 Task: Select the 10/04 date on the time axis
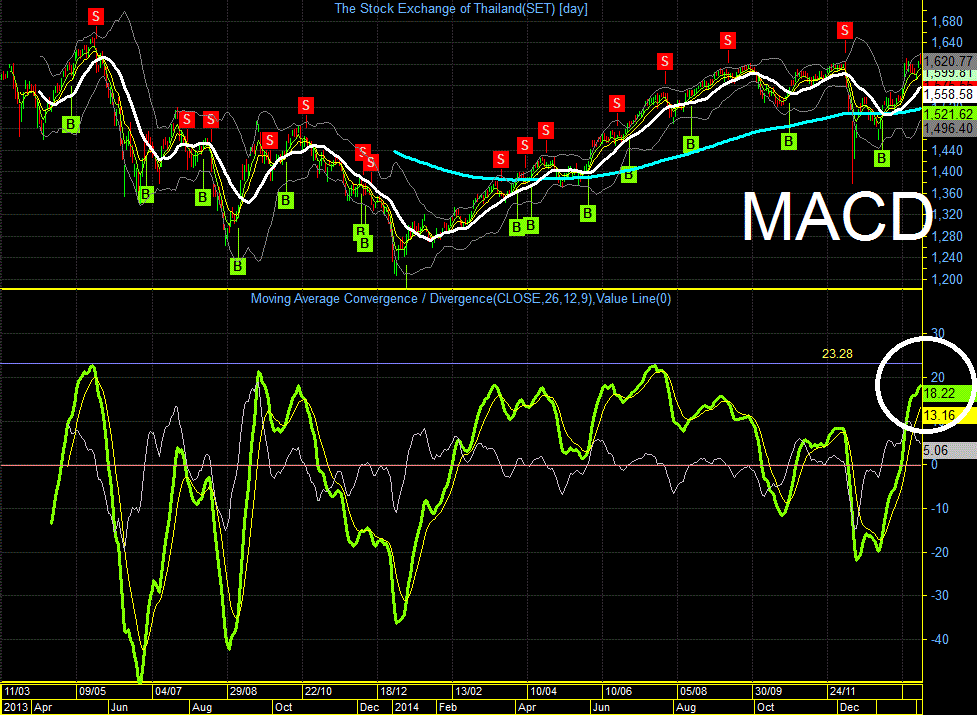543,691
